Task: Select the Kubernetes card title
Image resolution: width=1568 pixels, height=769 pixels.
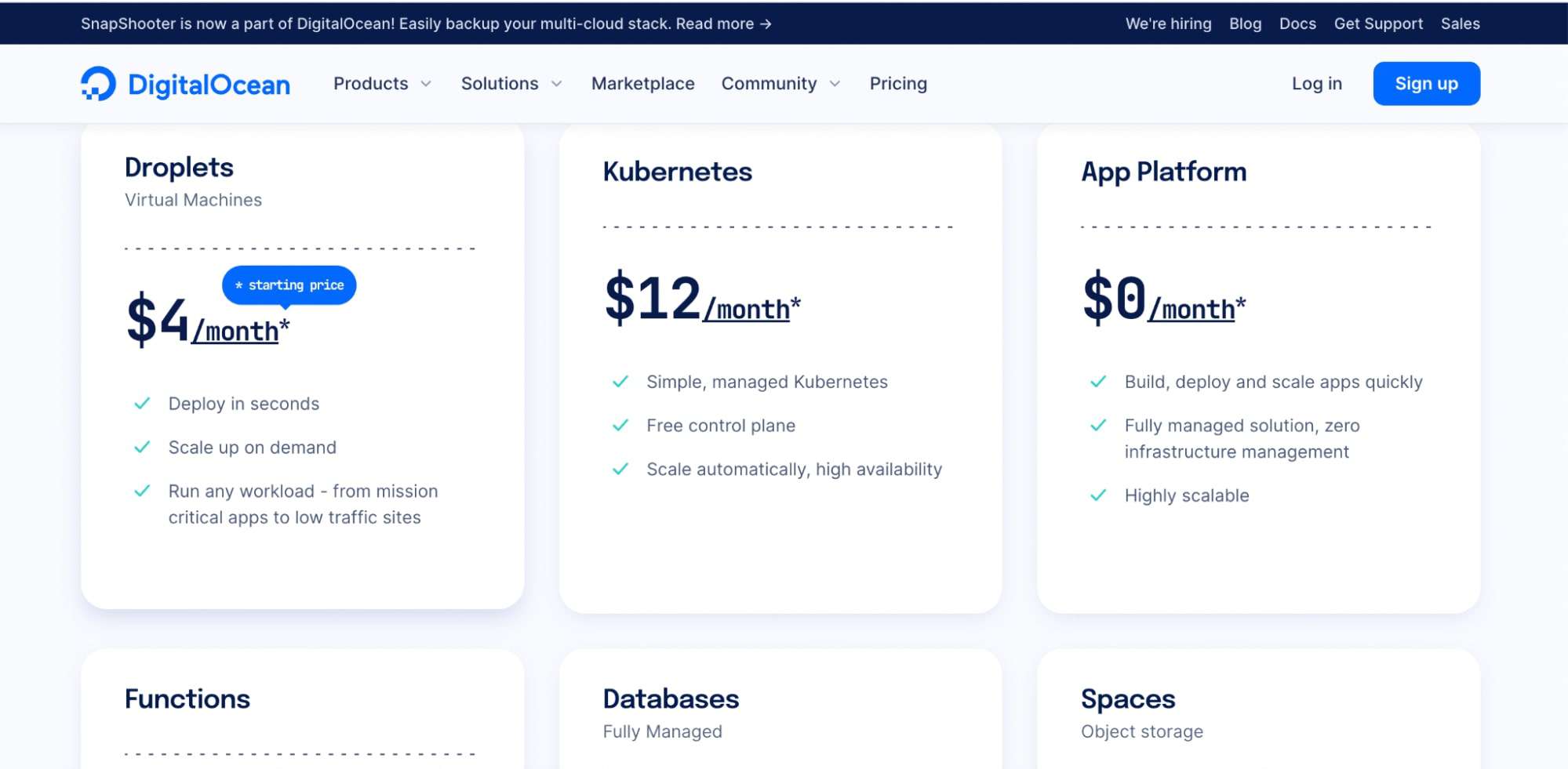Action: coord(678,172)
